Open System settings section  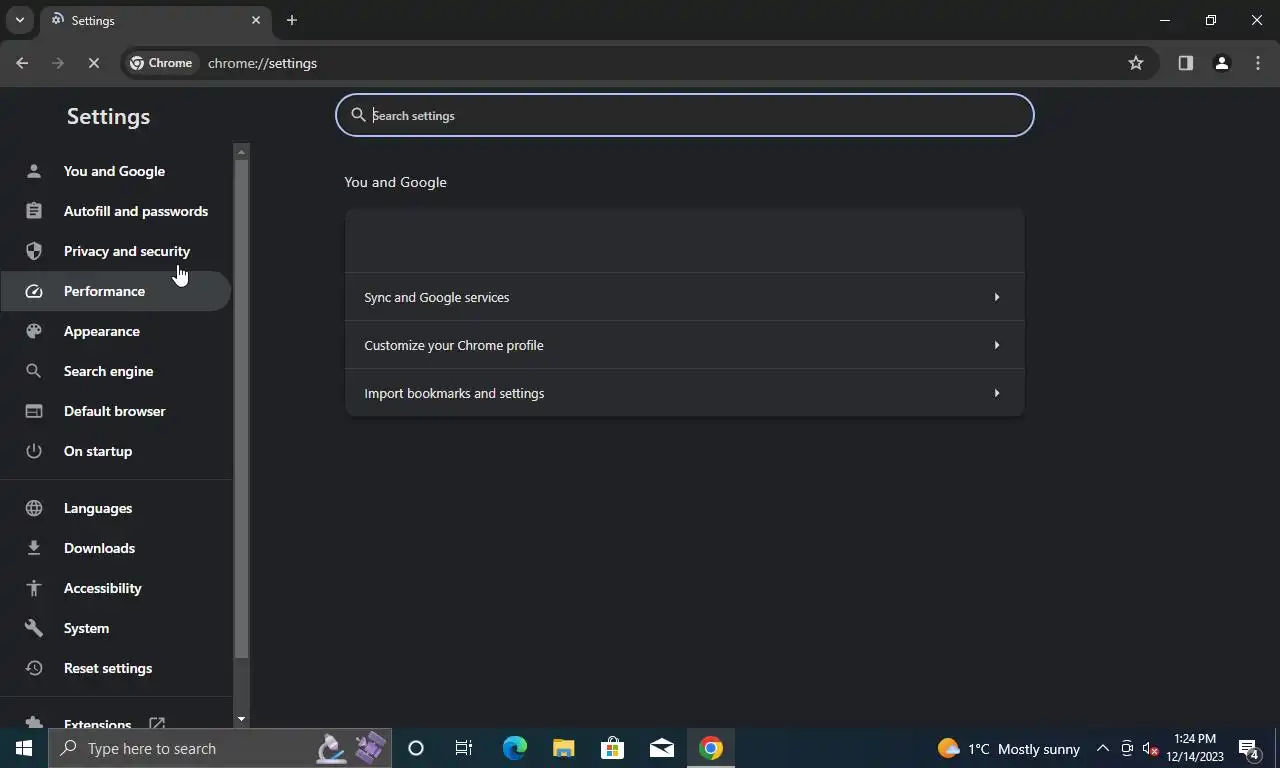tap(115, 628)
